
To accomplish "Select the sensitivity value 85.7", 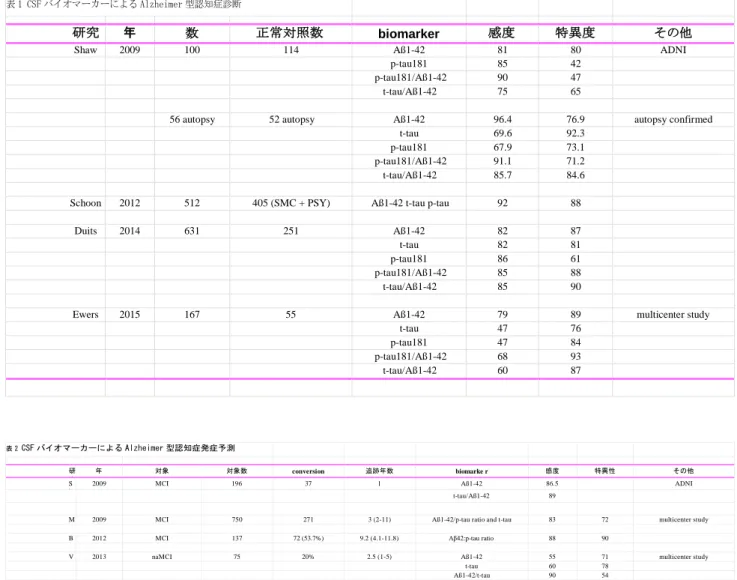I will click(x=502, y=175).
